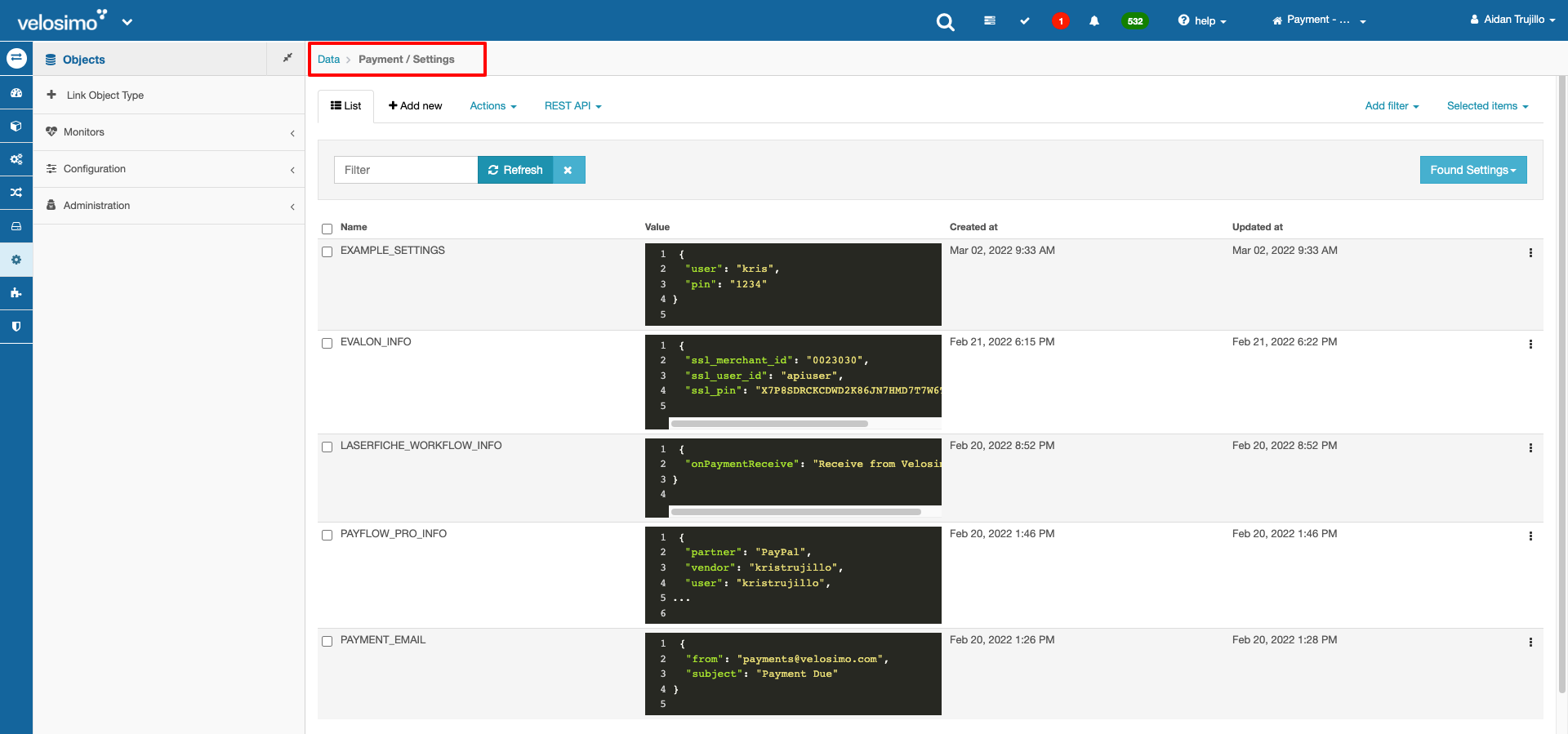Click the horizontal scrollbar in EVALON_INFO code
1568x734 pixels.
pyautogui.click(x=769, y=424)
